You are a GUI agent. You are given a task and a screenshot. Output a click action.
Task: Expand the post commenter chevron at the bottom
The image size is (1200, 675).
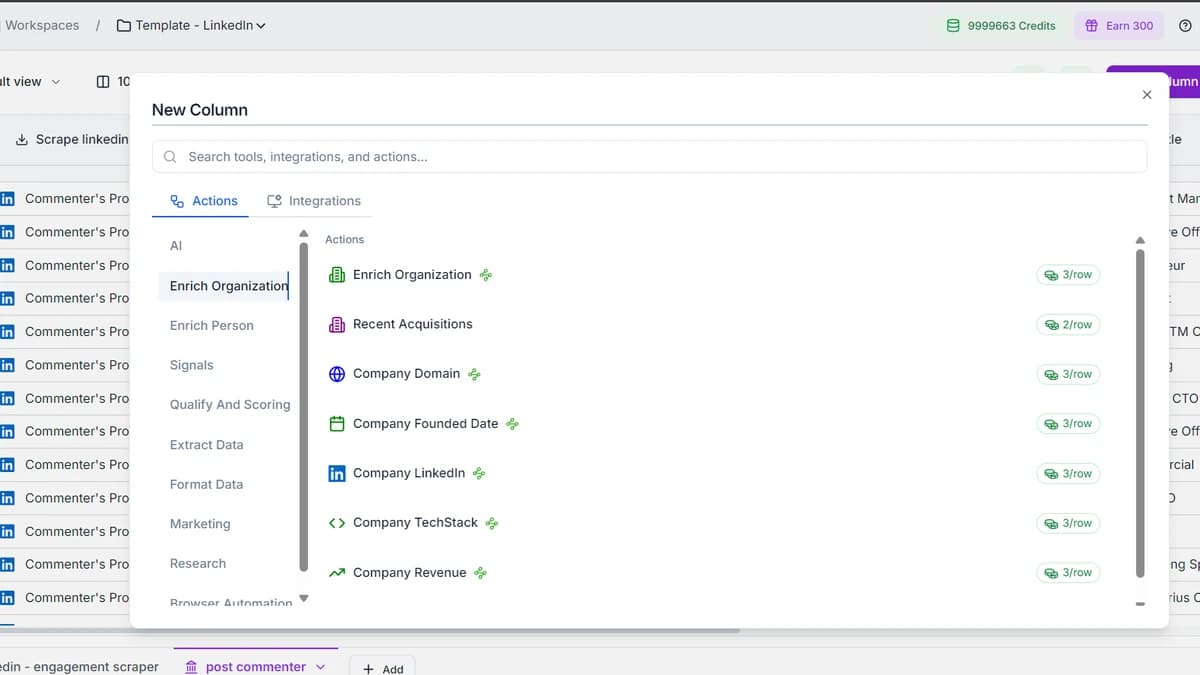[320, 666]
